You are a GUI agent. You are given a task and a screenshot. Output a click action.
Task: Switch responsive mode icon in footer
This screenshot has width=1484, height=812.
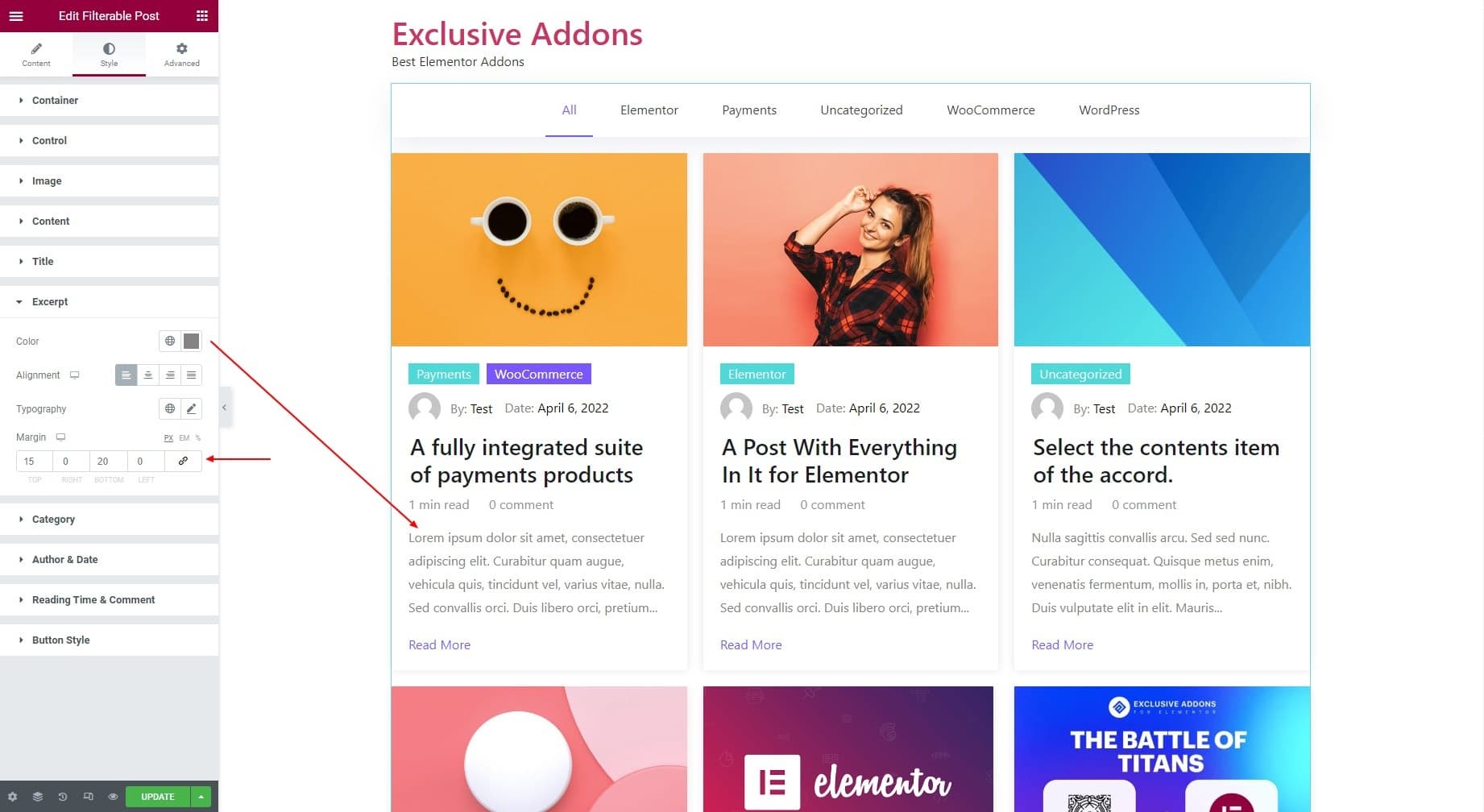point(88,796)
